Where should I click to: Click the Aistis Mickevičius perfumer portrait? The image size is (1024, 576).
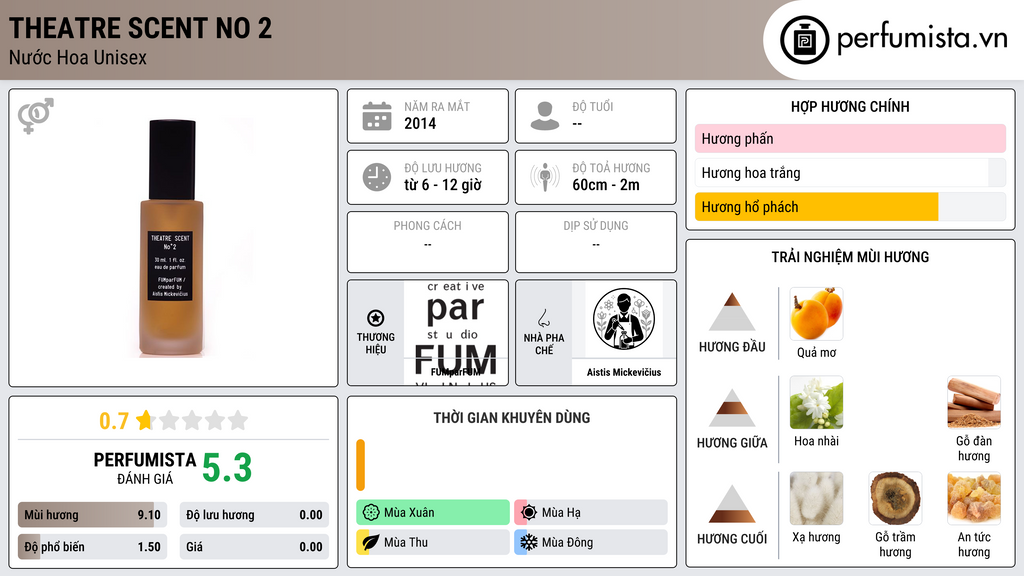[x=624, y=319]
